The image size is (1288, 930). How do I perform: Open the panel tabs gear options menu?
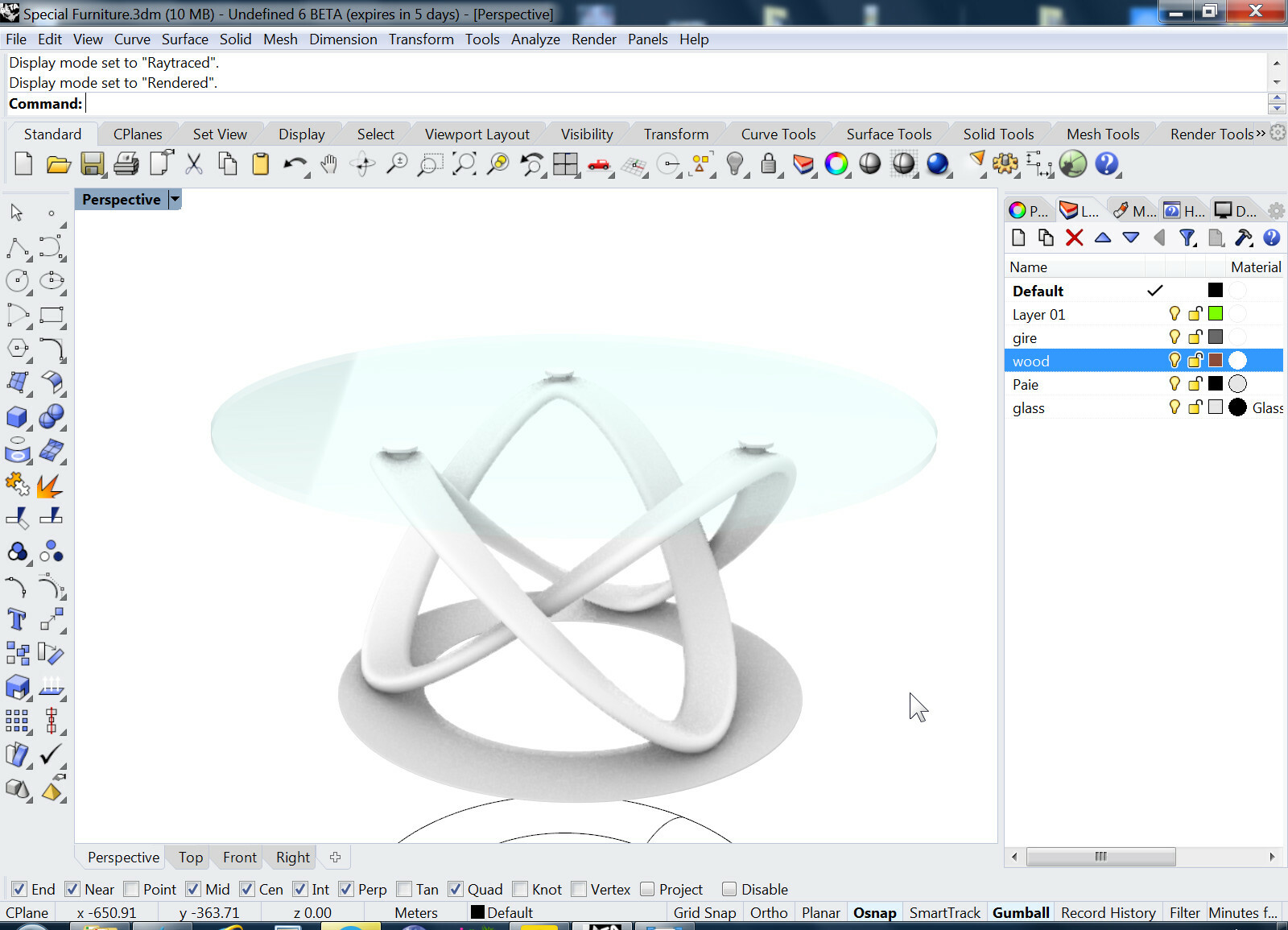click(x=1276, y=211)
